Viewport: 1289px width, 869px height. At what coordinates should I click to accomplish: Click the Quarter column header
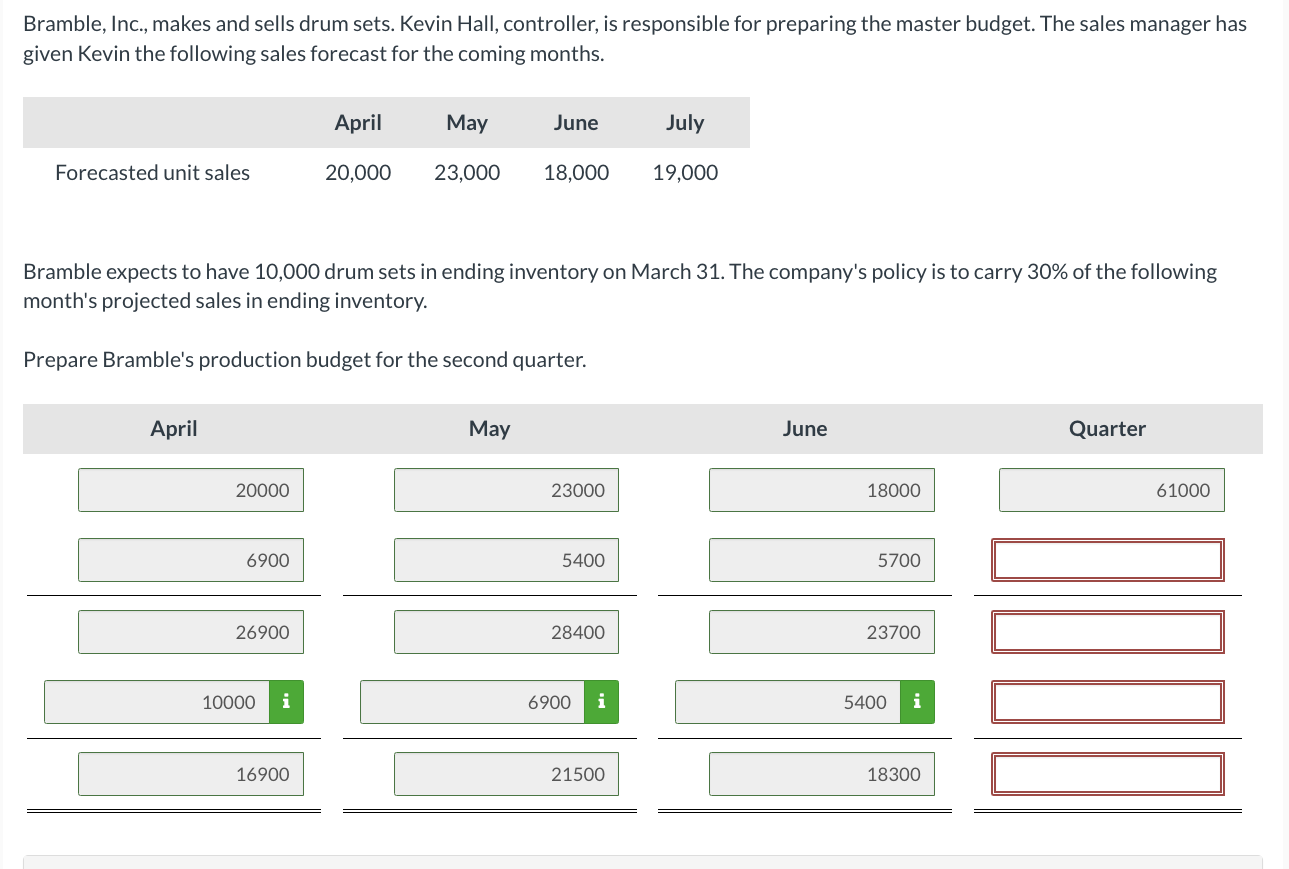pos(1107,429)
